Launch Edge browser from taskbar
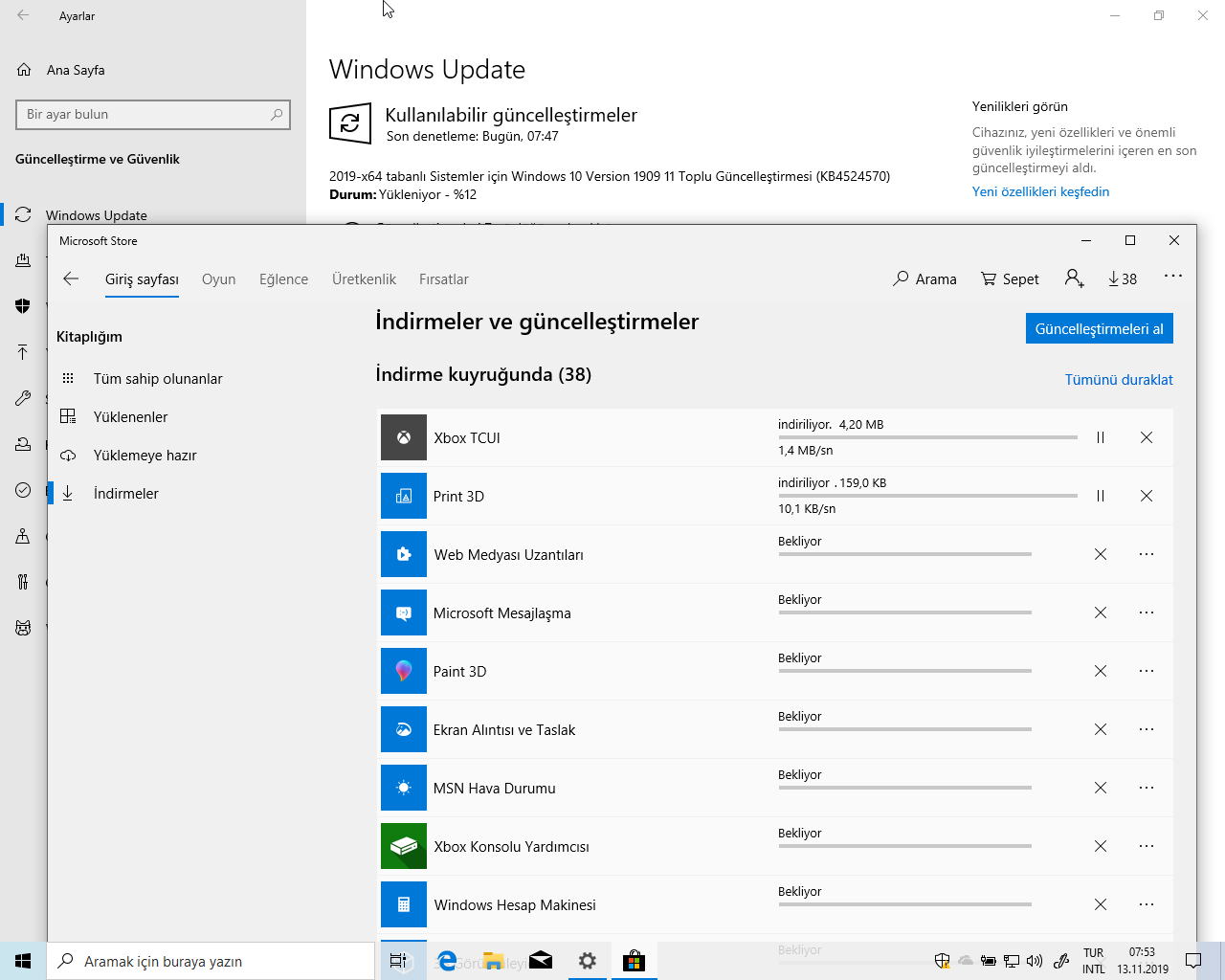Viewport: 1225px width, 980px height. pyautogui.click(x=447, y=961)
